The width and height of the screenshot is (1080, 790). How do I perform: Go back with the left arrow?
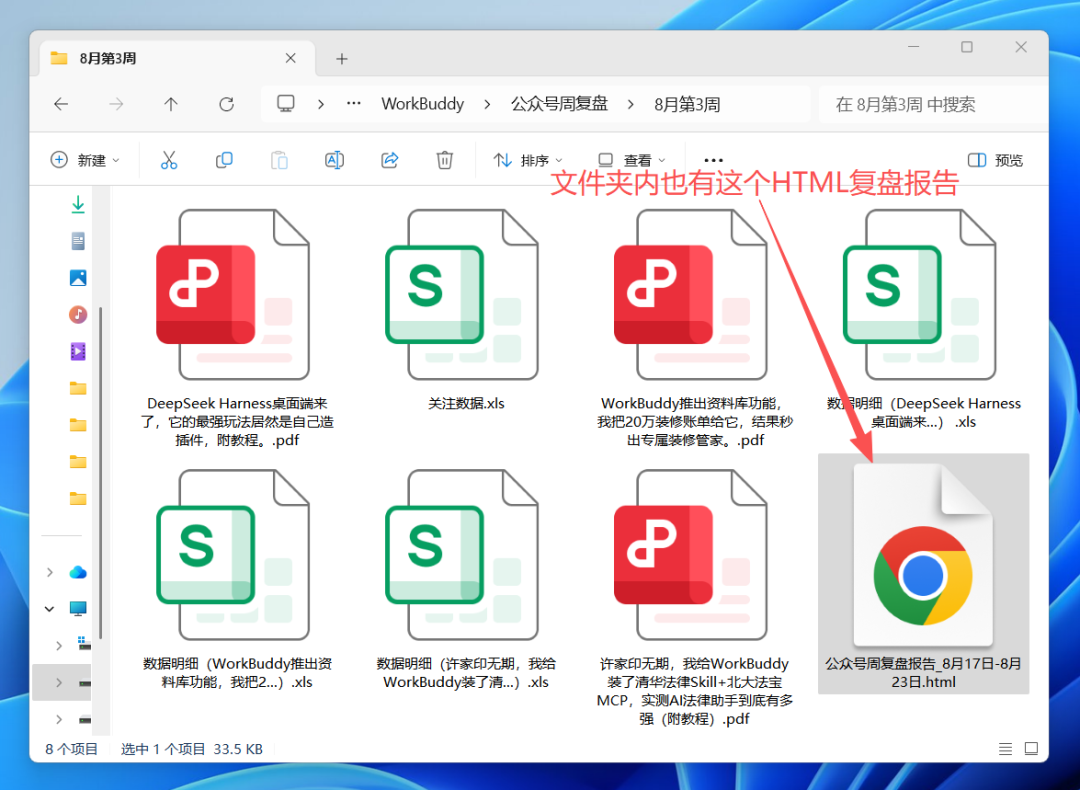pyautogui.click(x=61, y=104)
